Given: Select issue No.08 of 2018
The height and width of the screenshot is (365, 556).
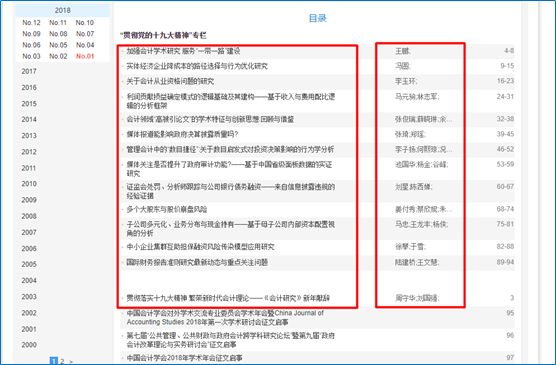Looking at the screenshot, I should 58,34.
